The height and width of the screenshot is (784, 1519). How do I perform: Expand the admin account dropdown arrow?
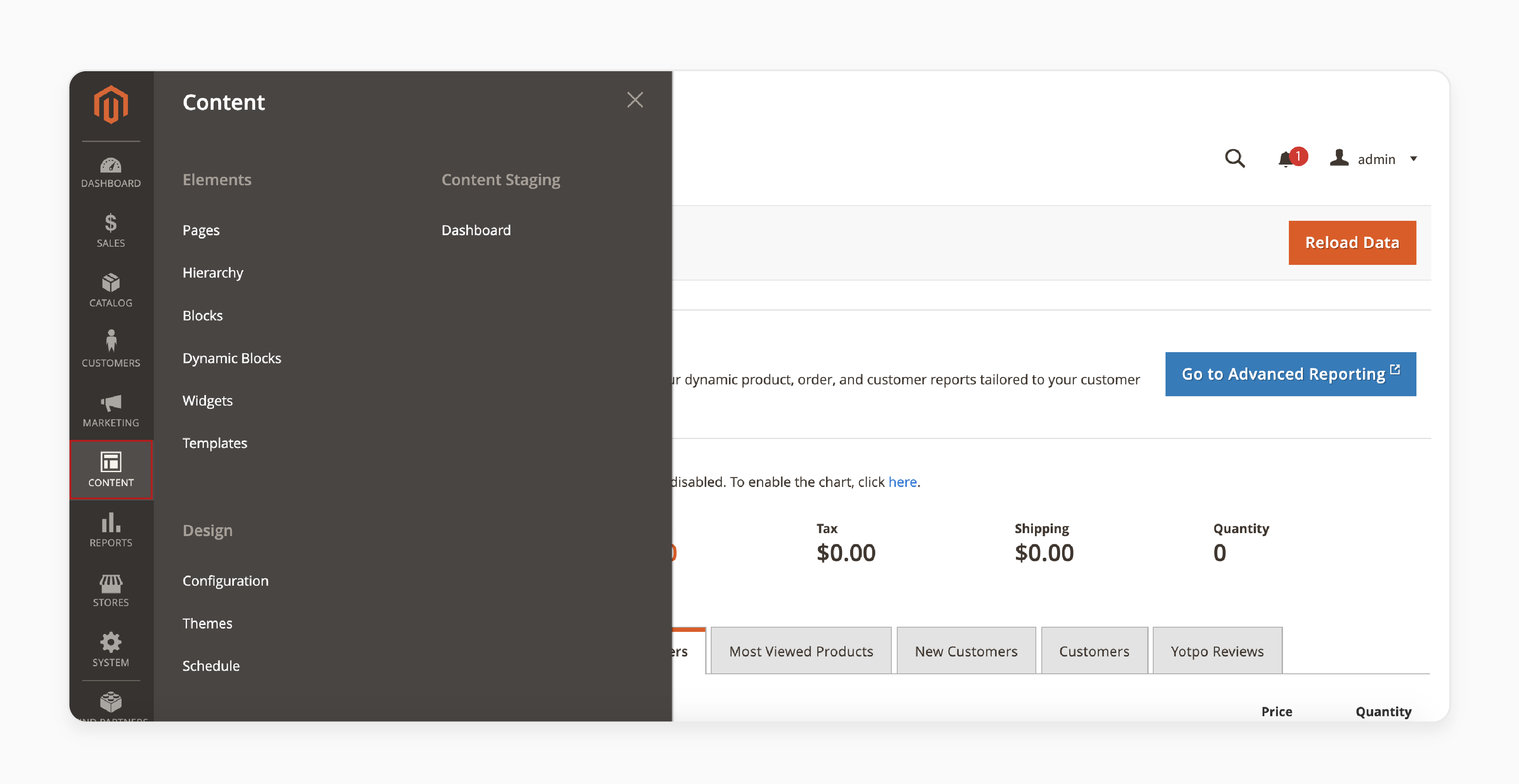pos(1413,158)
